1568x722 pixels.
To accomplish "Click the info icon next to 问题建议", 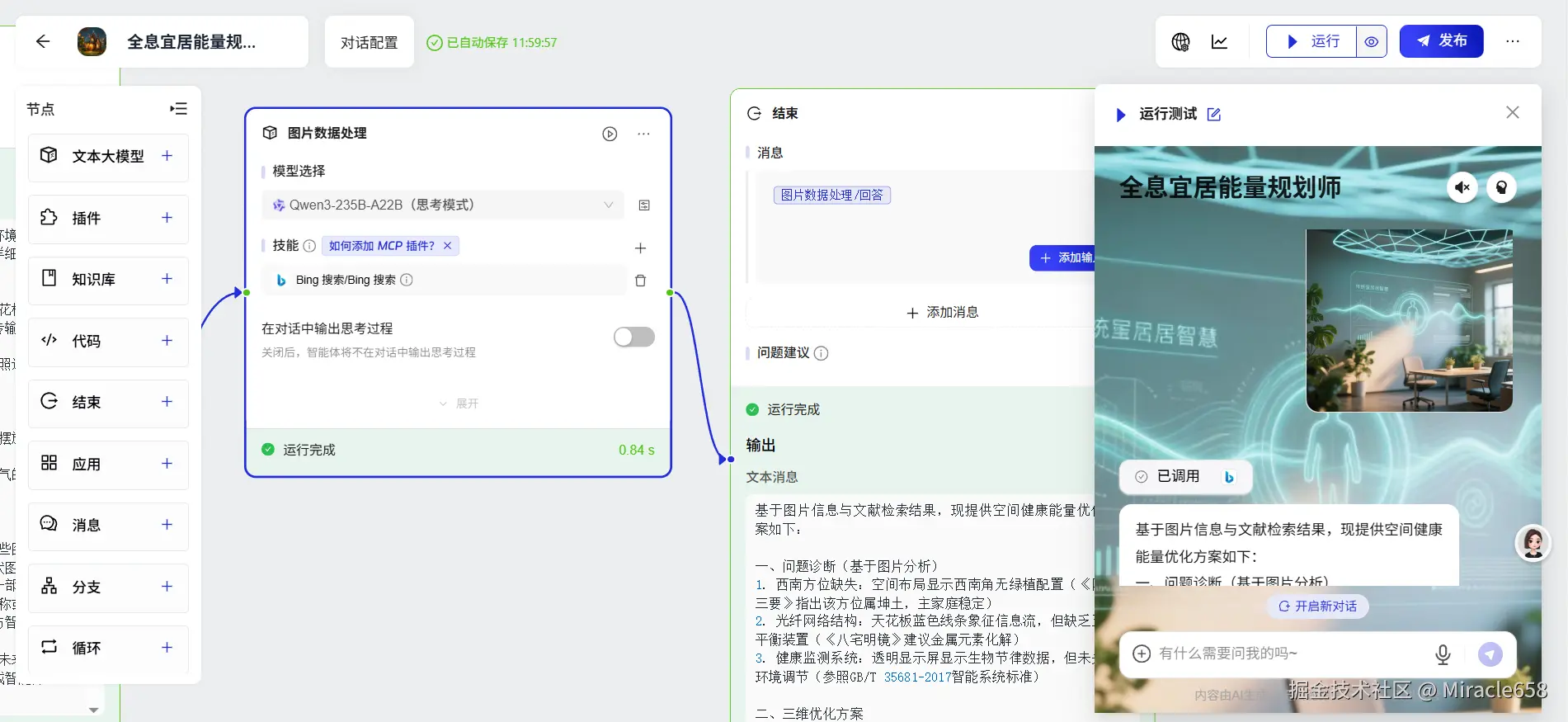I will [x=822, y=353].
